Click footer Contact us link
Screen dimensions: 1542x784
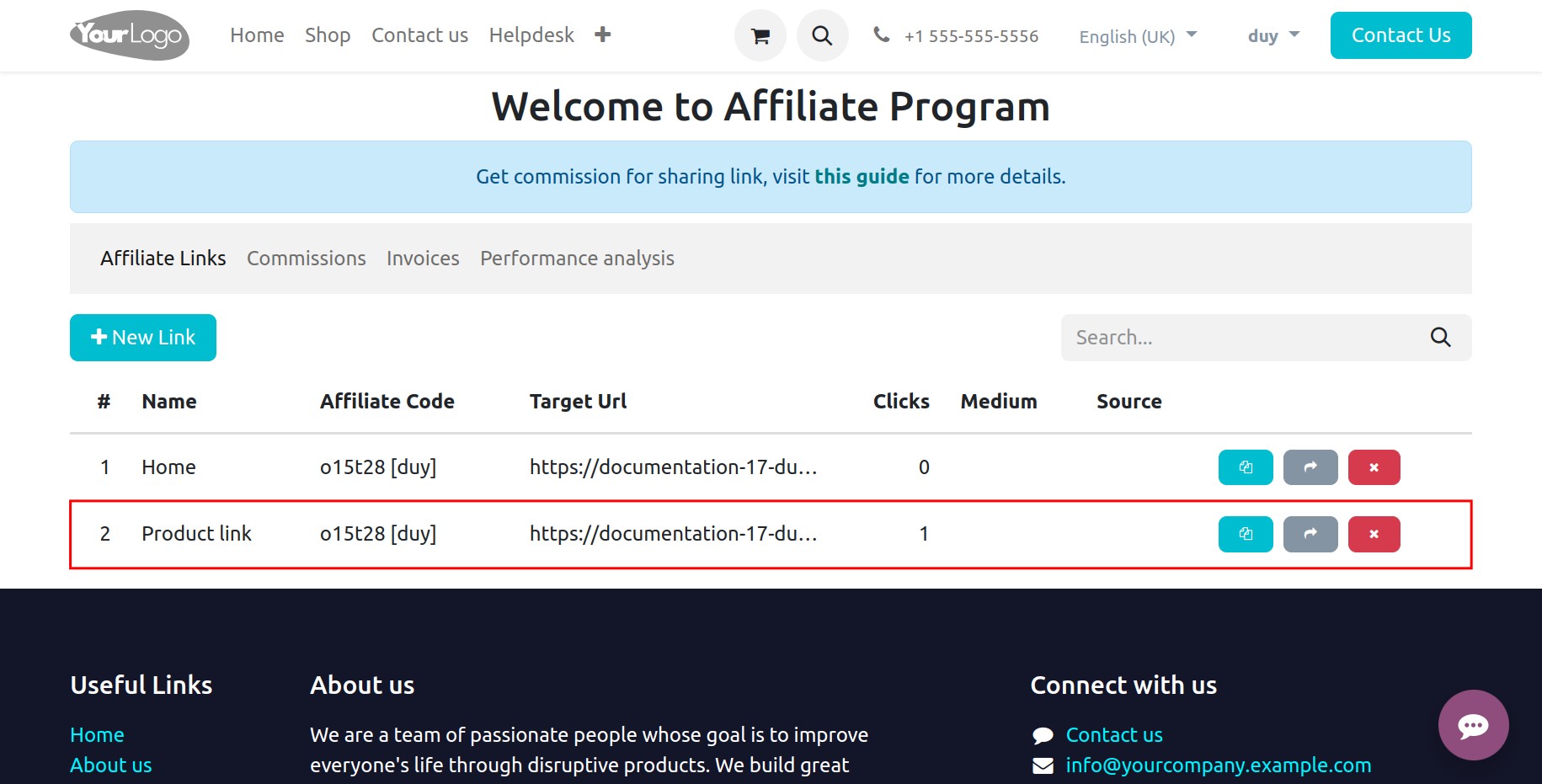coord(1114,735)
